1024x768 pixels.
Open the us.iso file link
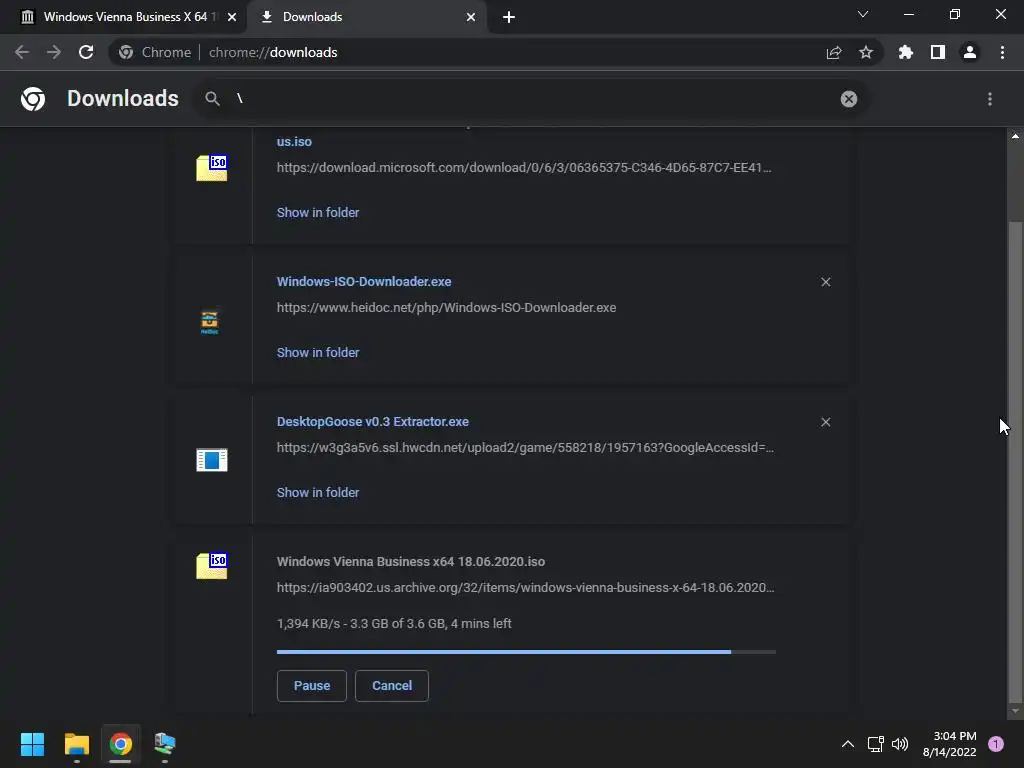point(294,142)
